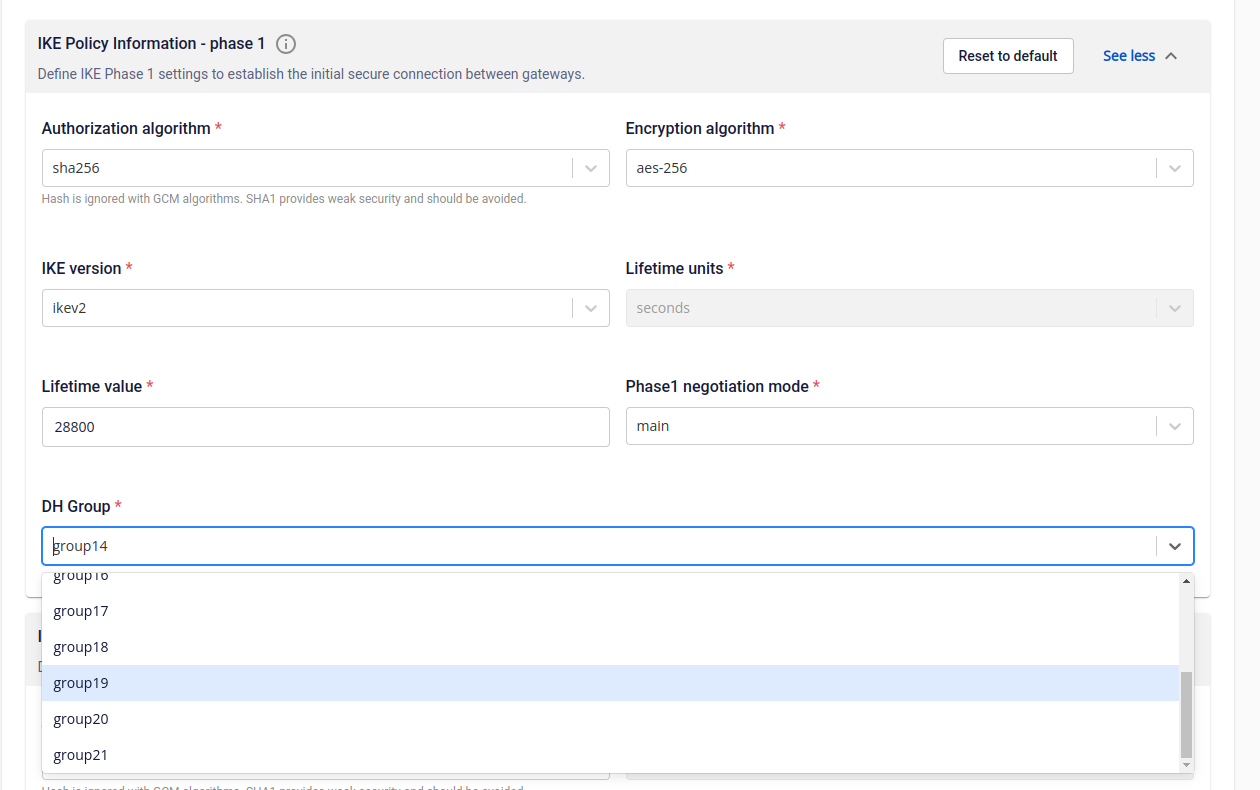
Task: Click the DH Group list scroll-down arrow
Action: click(1187, 765)
